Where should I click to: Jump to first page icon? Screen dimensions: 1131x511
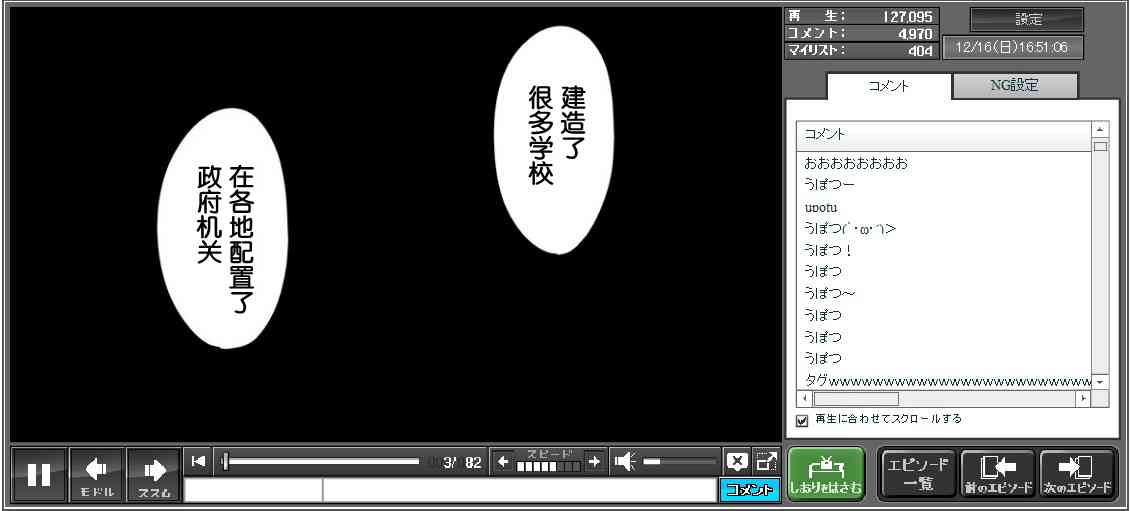(198, 461)
